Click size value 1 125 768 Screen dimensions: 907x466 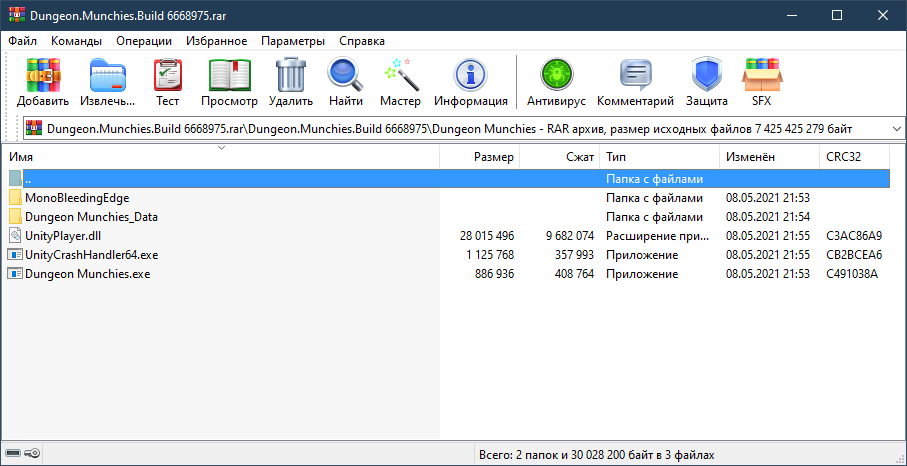pos(490,254)
